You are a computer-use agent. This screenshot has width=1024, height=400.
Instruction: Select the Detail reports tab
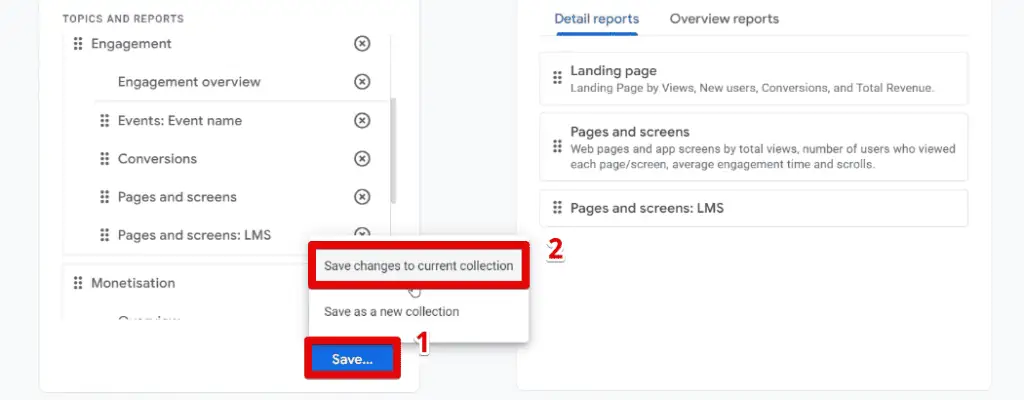click(597, 19)
